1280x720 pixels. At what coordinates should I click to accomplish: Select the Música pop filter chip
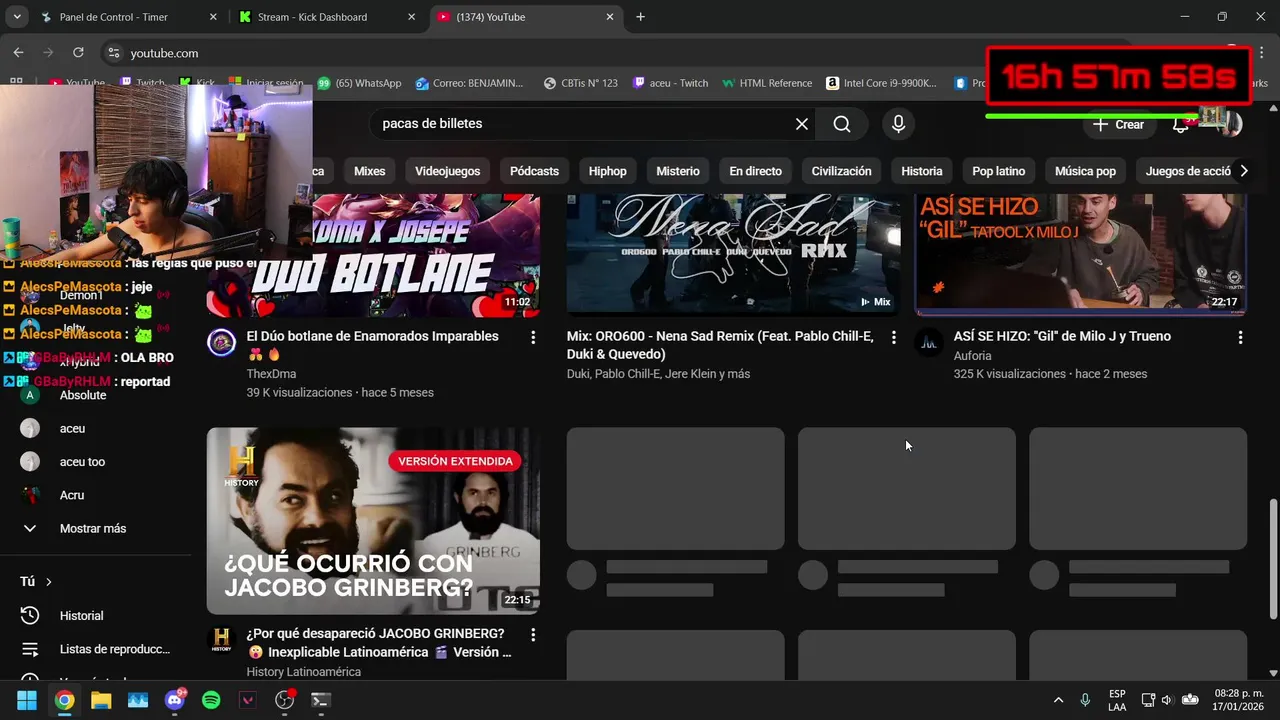pyautogui.click(x=1085, y=171)
